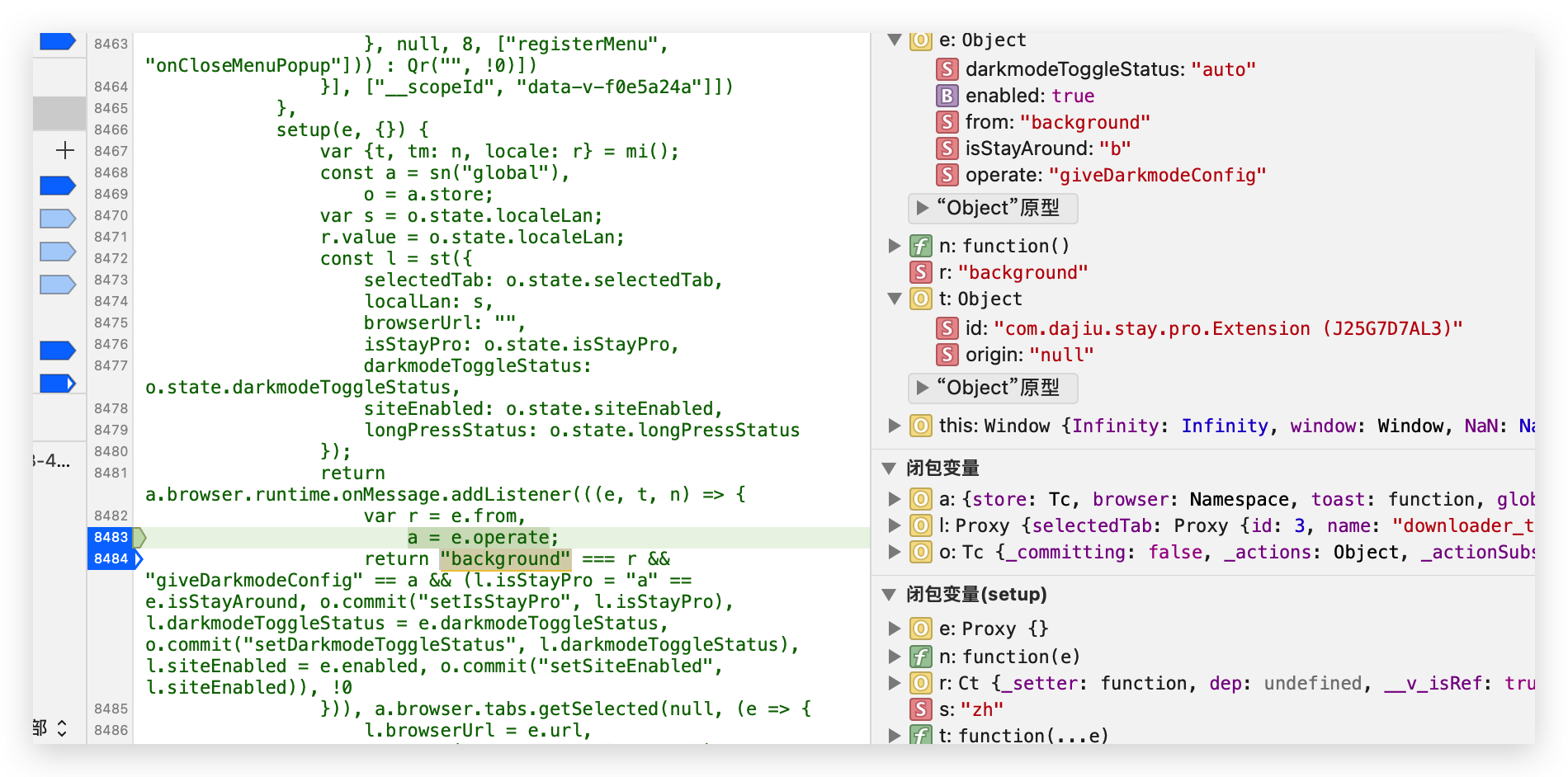
Task: Collapse the 闭包变量(setup) section
Action: coord(889,595)
